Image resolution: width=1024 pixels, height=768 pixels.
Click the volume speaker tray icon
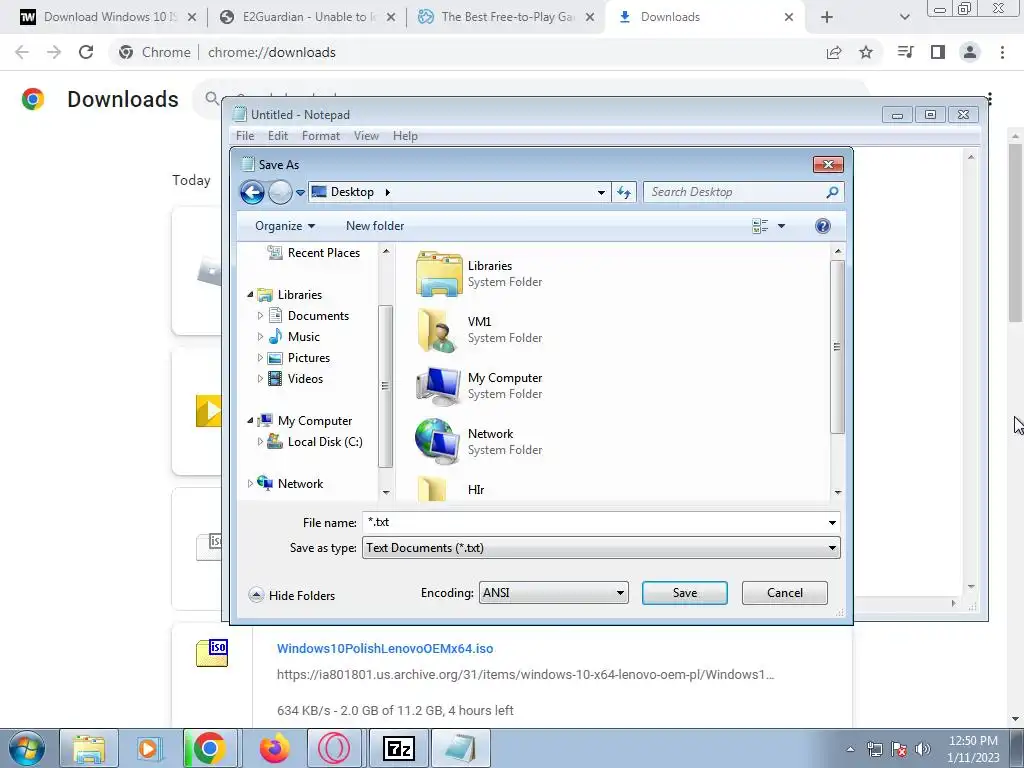[x=923, y=749]
